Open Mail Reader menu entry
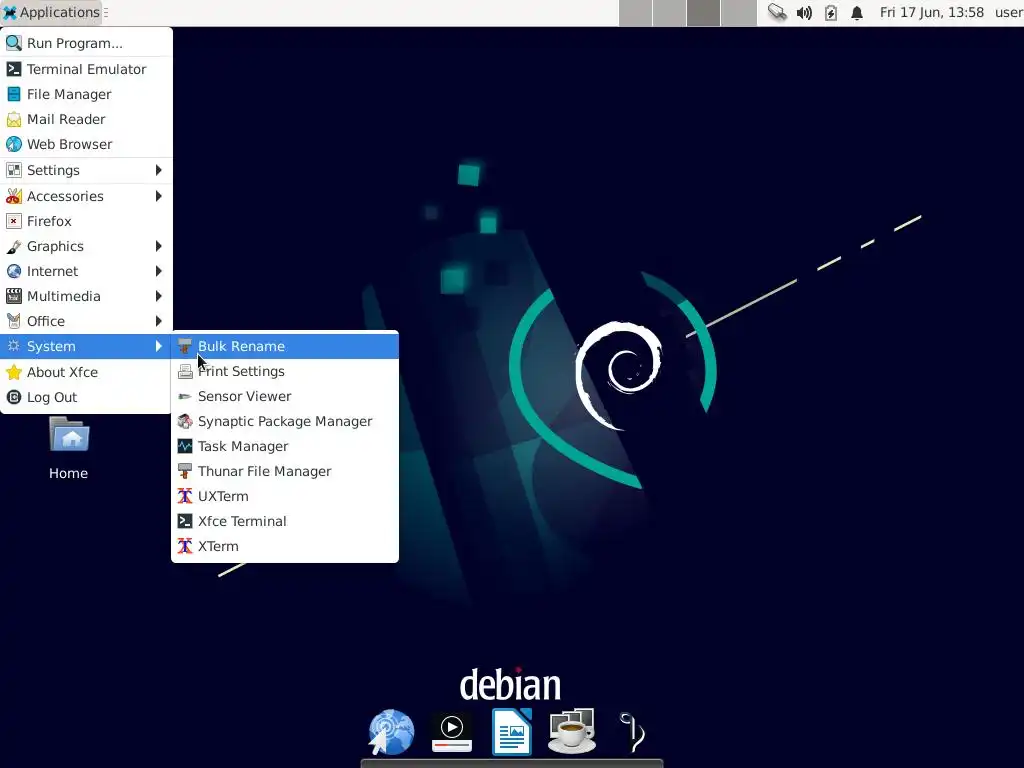 (x=86, y=119)
